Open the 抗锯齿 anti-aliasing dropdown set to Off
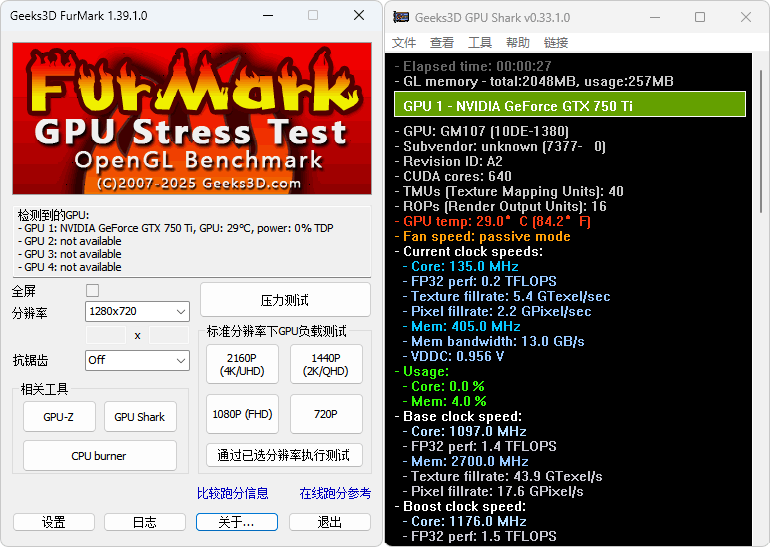The width and height of the screenshot is (770, 547). click(x=138, y=360)
